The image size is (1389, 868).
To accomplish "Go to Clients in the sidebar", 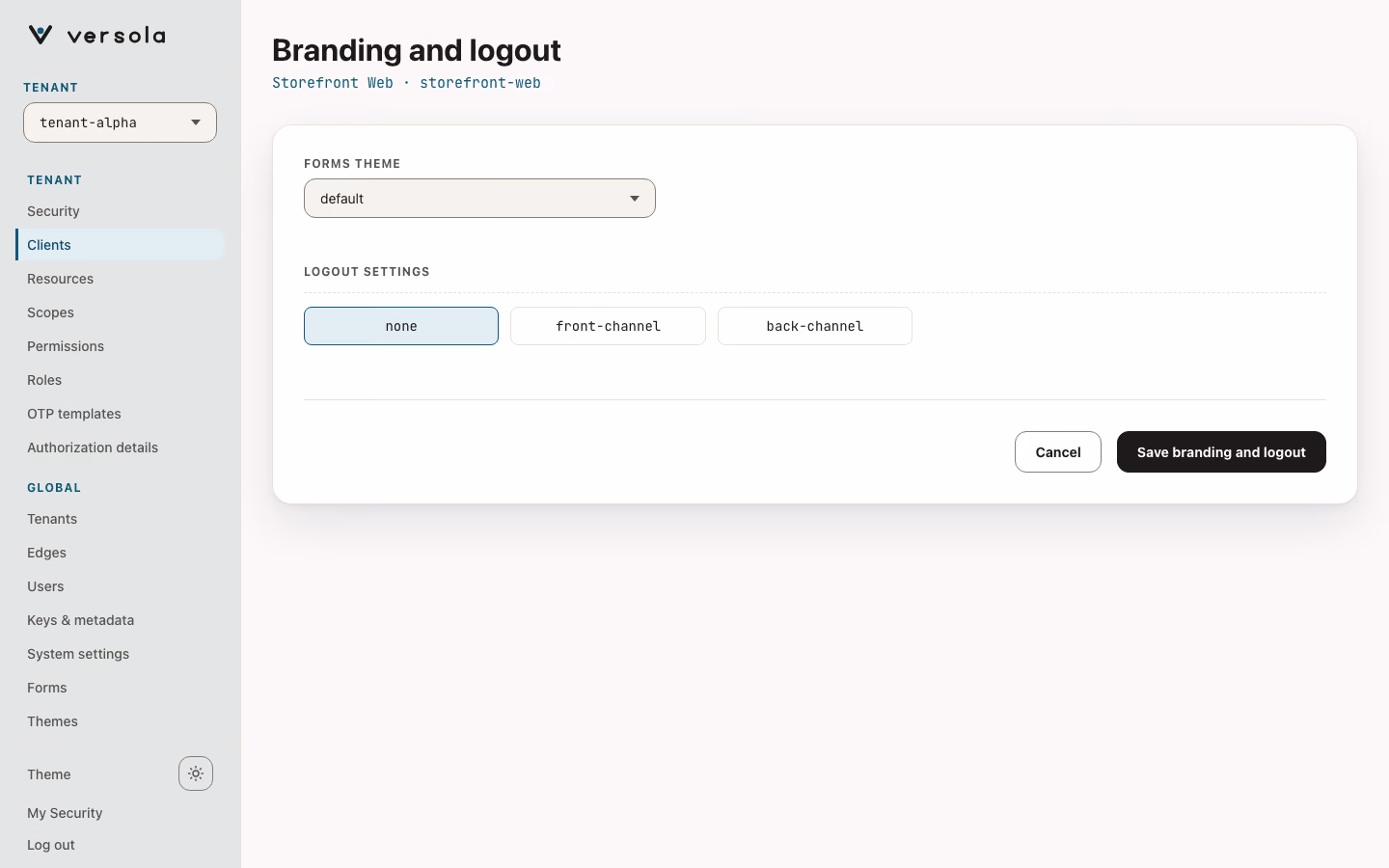I will 120,245.
